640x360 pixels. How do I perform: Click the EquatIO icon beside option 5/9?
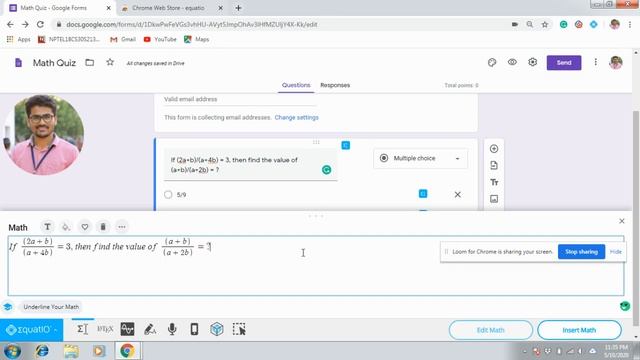(x=423, y=193)
